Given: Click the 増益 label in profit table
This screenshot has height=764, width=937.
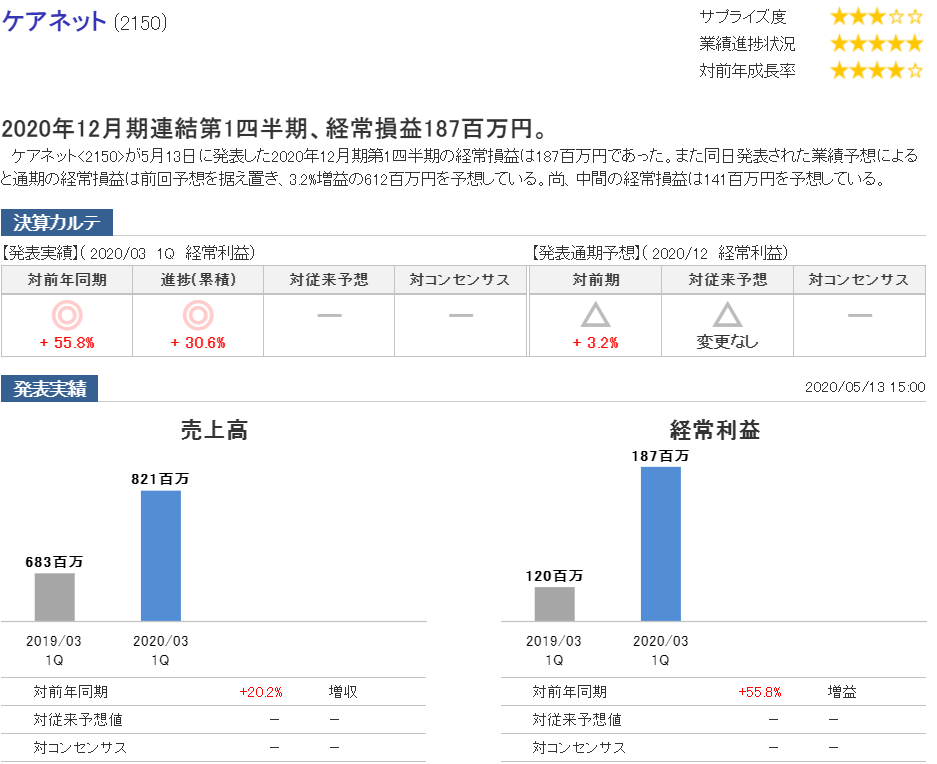Looking at the screenshot, I should [x=842, y=692].
